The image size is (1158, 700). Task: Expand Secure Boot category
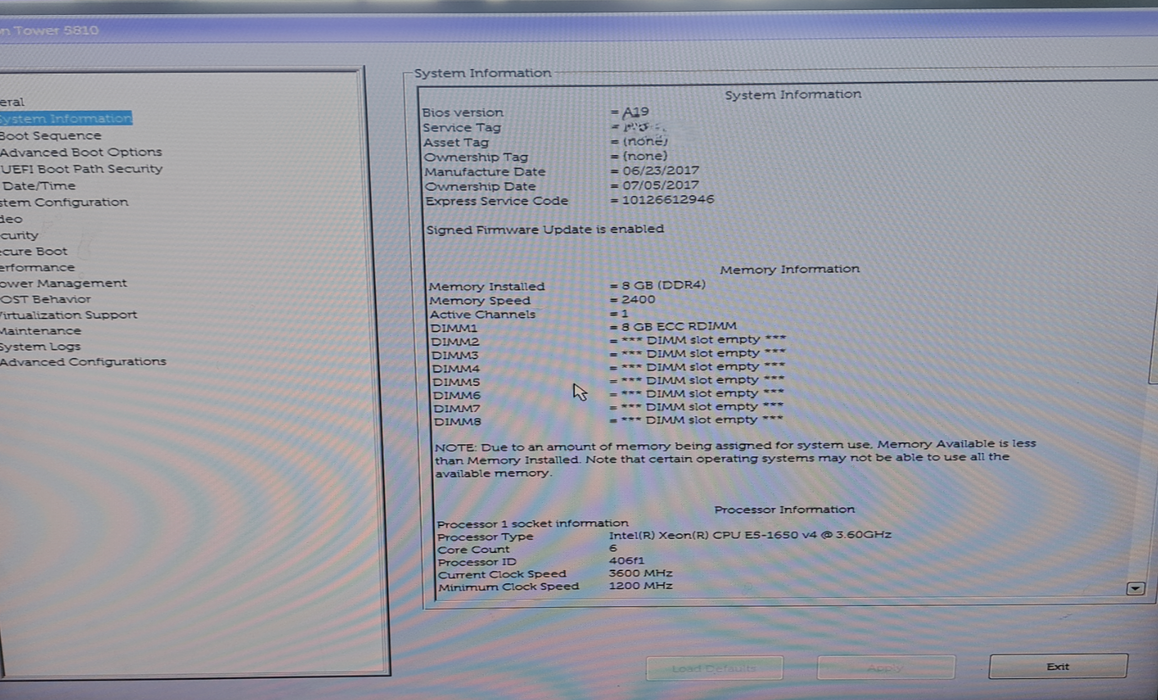(x=33, y=251)
